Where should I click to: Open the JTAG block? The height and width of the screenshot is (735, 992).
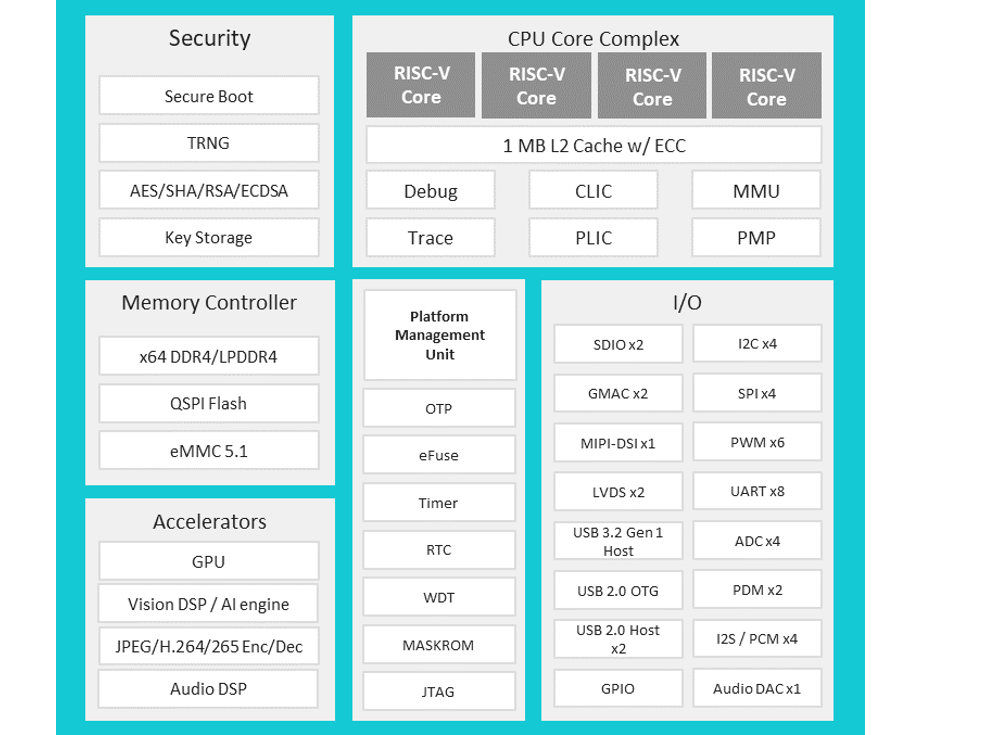tap(439, 691)
